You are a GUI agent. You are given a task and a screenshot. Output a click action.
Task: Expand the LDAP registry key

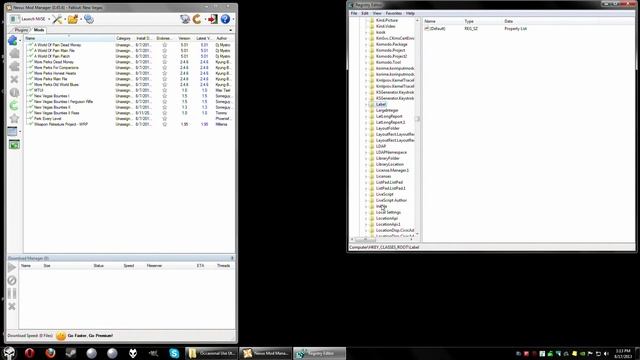coord(366,146)
